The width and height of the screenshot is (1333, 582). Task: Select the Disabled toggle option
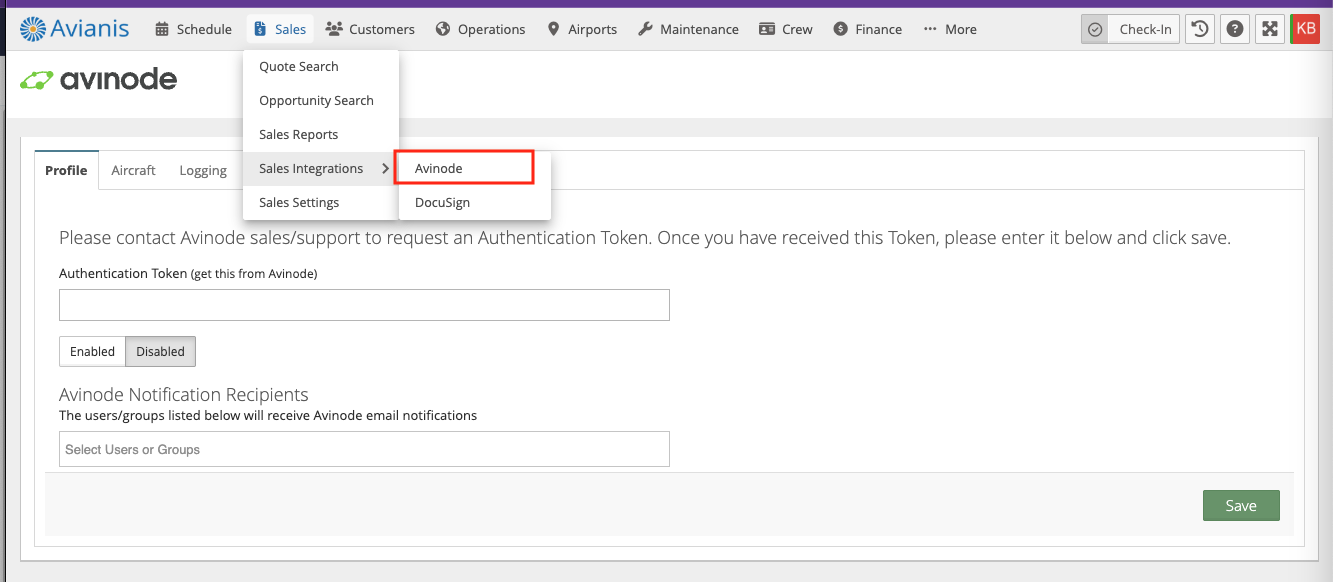[160, 351]
